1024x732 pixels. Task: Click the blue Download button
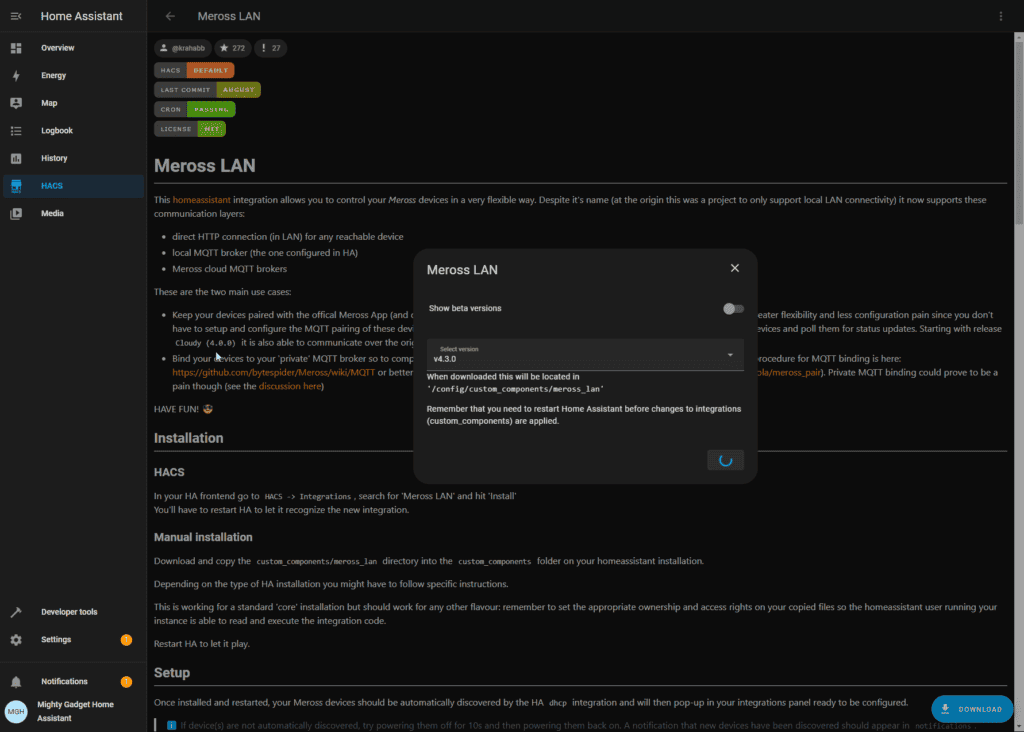point(971,709)
